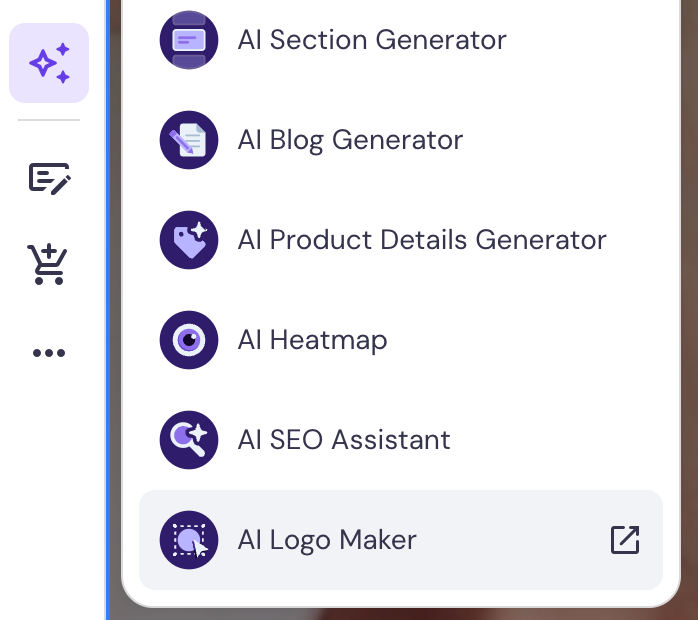This screenshot has width=698, height=620.
Task: Click the AI Logo Maker round icon
Action: (189, 540)
